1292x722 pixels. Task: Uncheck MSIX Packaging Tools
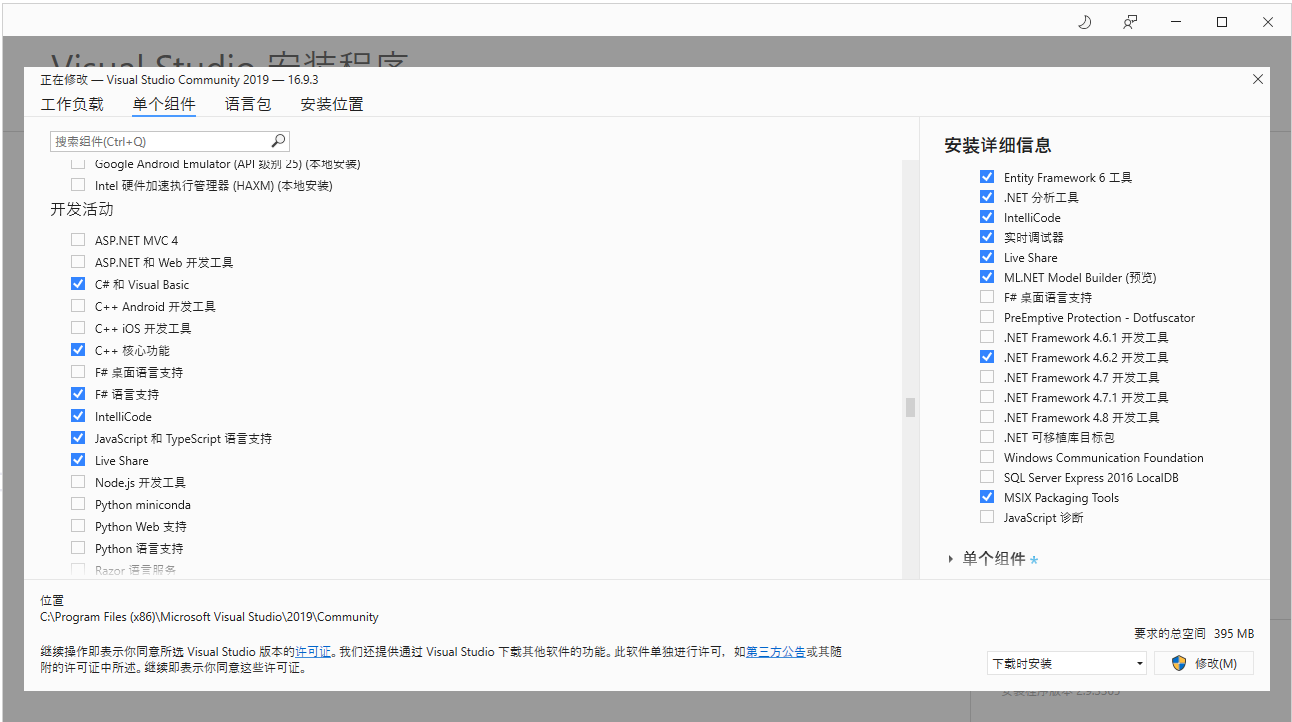[x=987, y=497]
